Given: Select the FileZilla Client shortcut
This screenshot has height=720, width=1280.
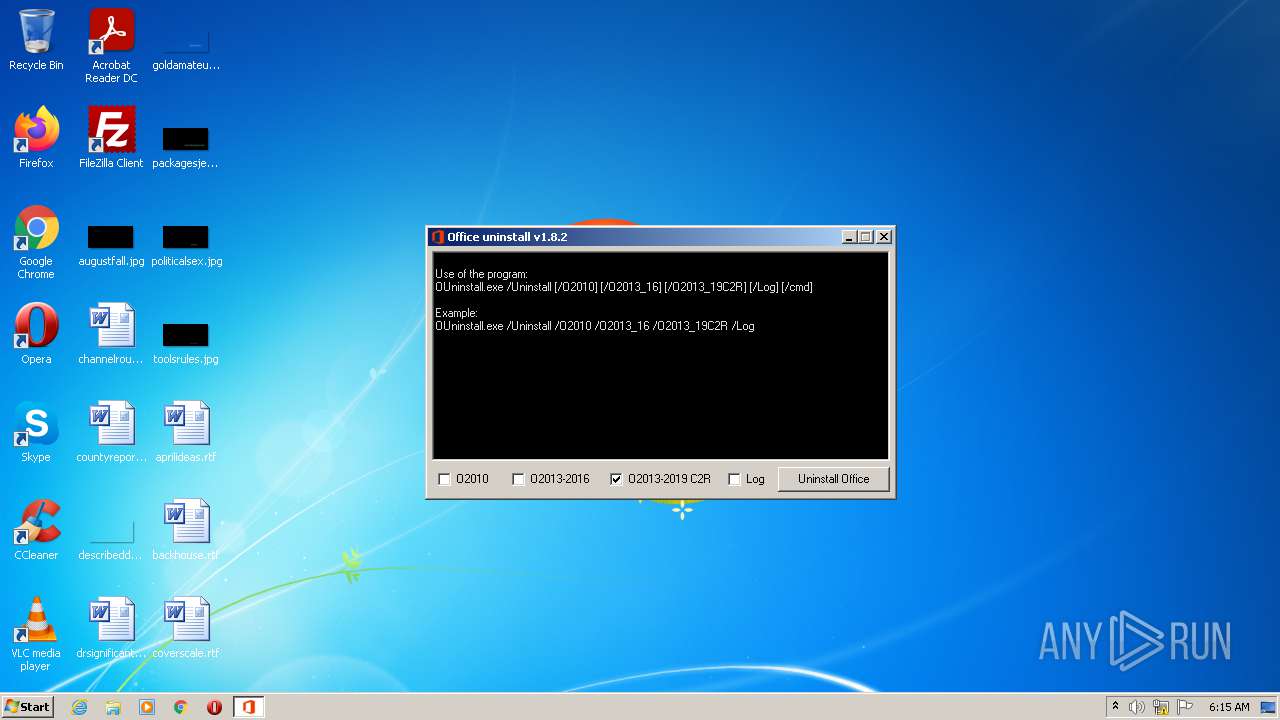Looking at the screenshot, I should click(111, 137).
